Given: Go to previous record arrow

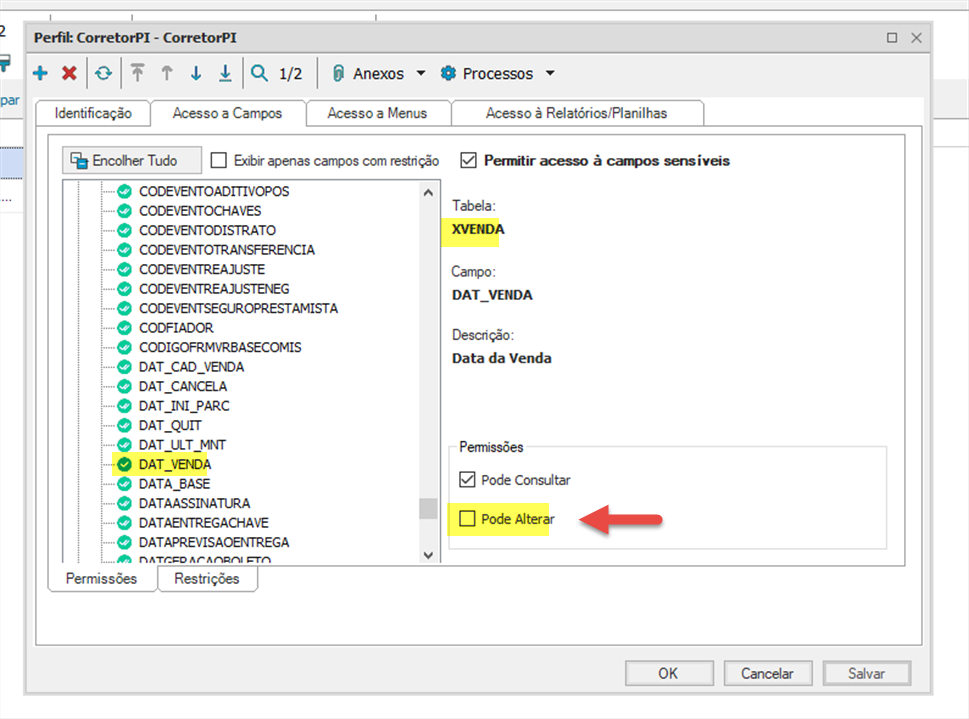Looking at the screenshot, I should [x=167, y=73].
